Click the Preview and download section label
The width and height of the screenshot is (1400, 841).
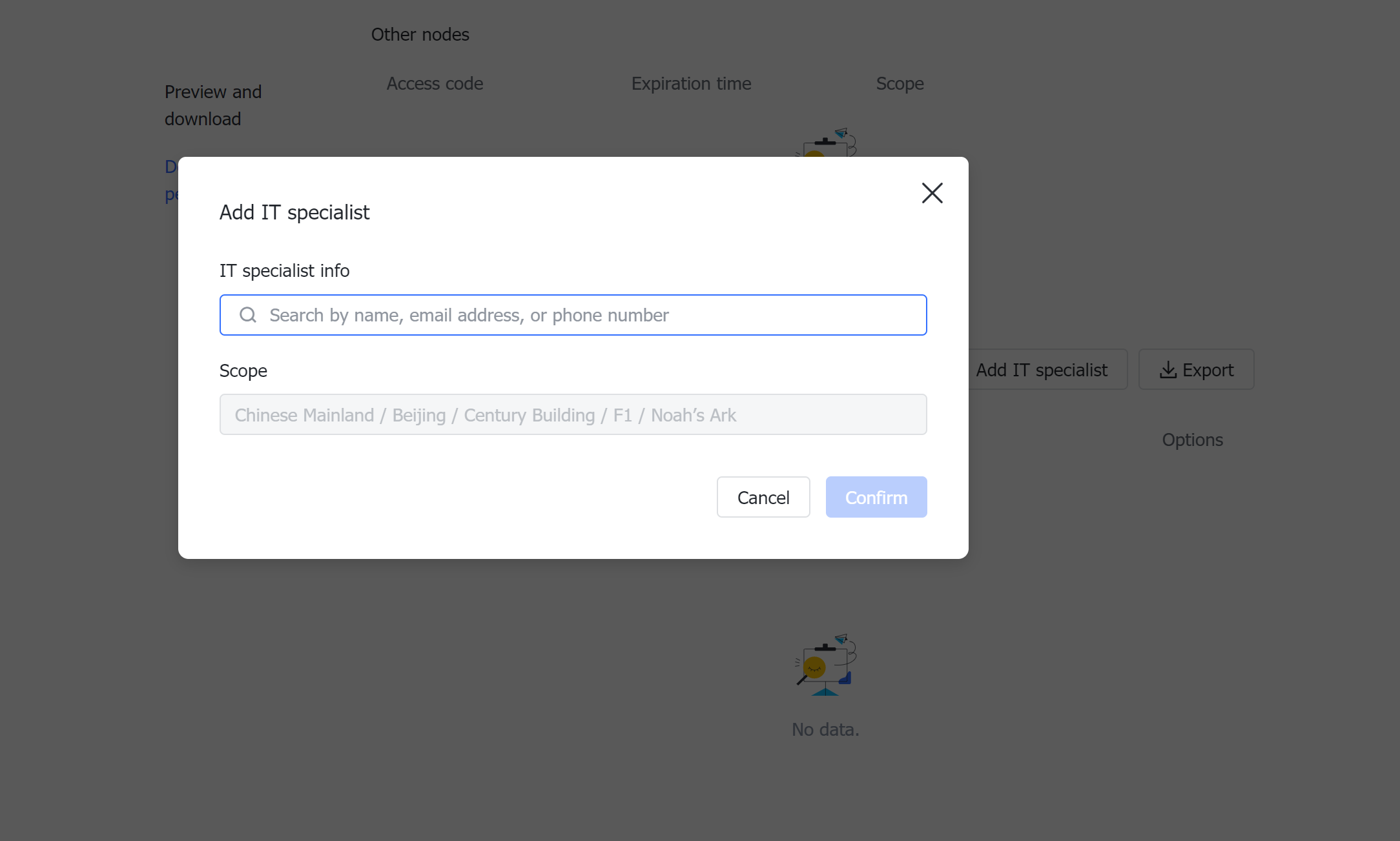[x=213, y=105]
